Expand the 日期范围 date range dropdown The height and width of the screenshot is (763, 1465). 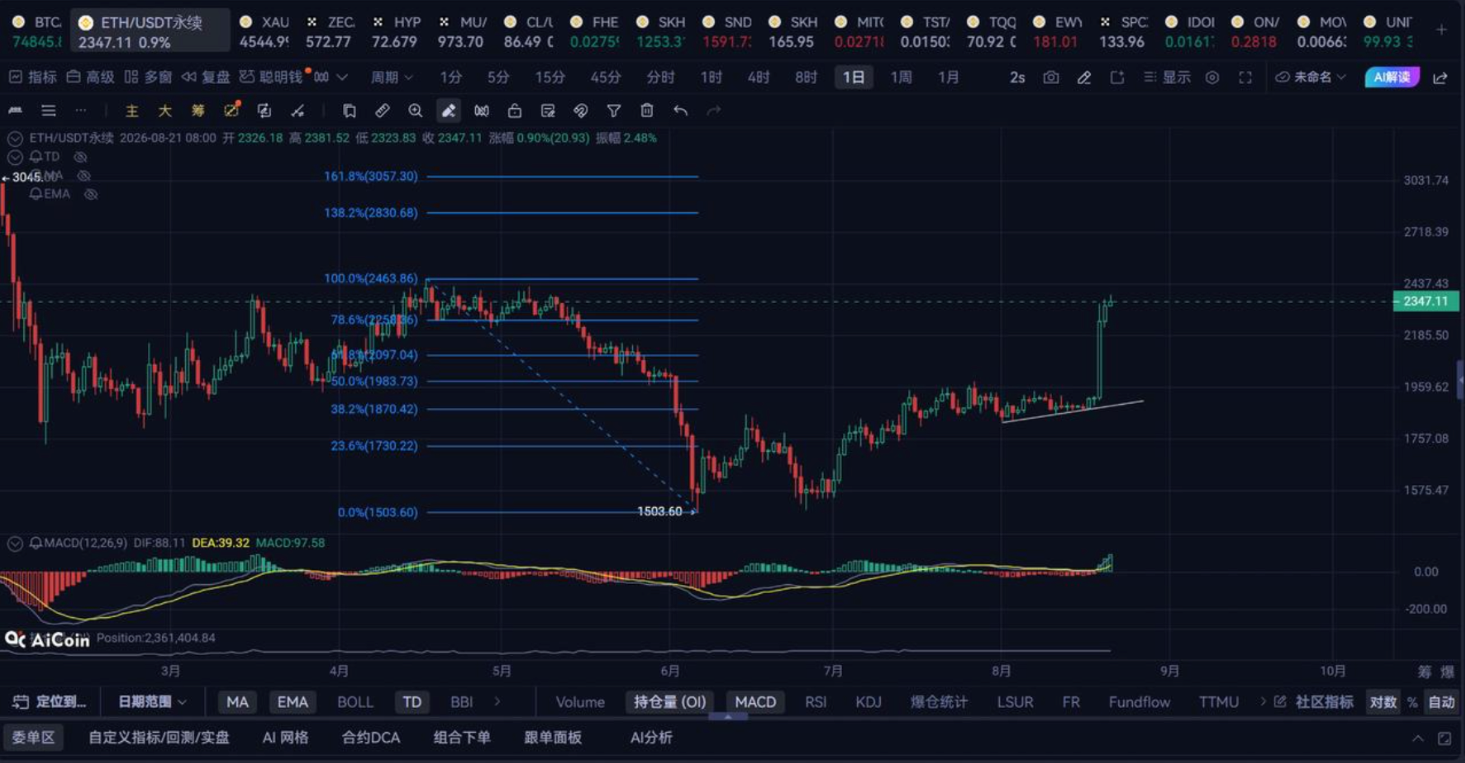click(152, 702)
